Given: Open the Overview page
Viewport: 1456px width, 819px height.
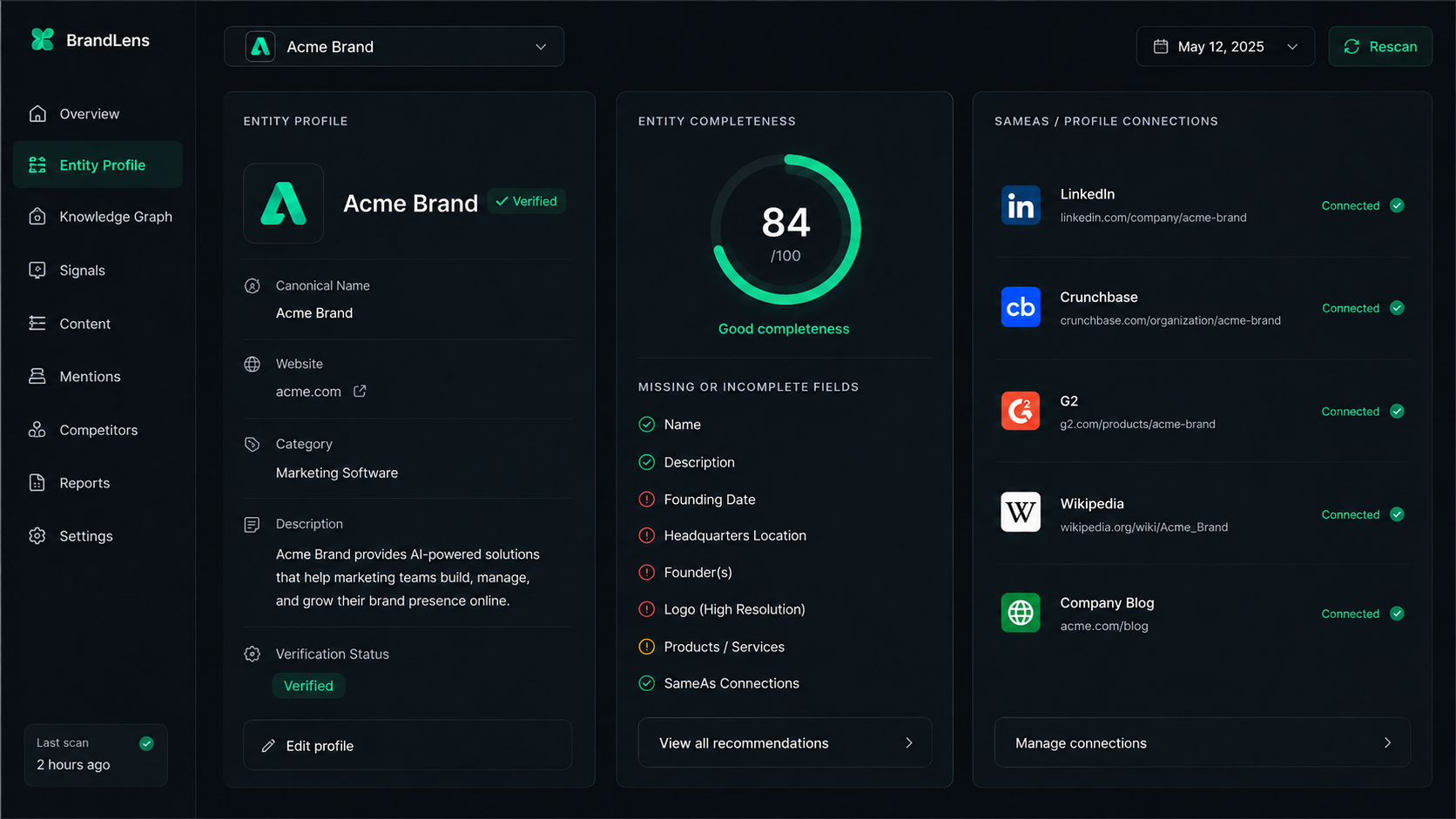Looking at the screenshot, I should point(98,114).
